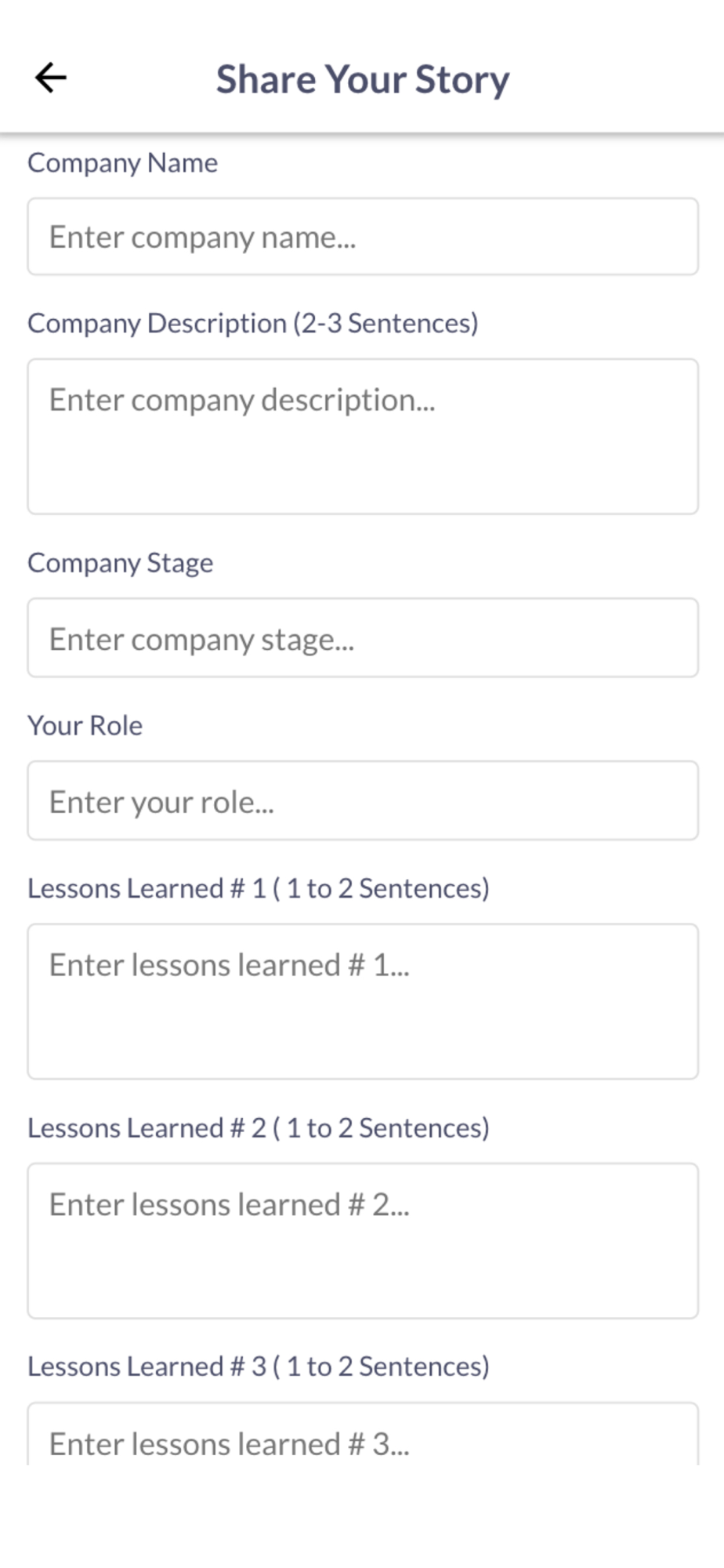The height and width of the screenshot is (1568, 724).
Task: Focus the Company Name input field
Action: click(x=363, y=237)
